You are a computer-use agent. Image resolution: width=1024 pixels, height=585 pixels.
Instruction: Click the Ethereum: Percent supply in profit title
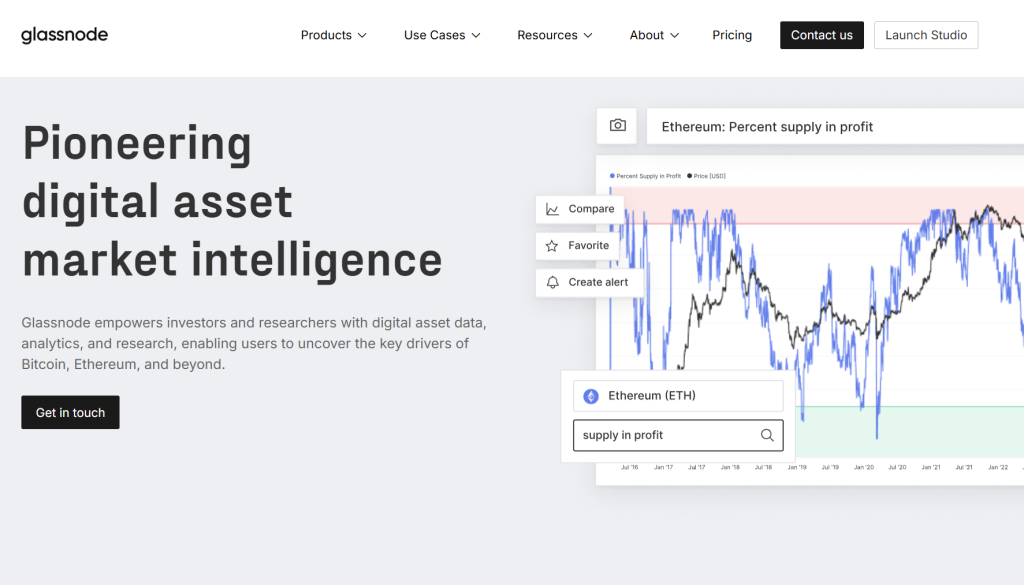pyautogui.click(x=767, y=127)
